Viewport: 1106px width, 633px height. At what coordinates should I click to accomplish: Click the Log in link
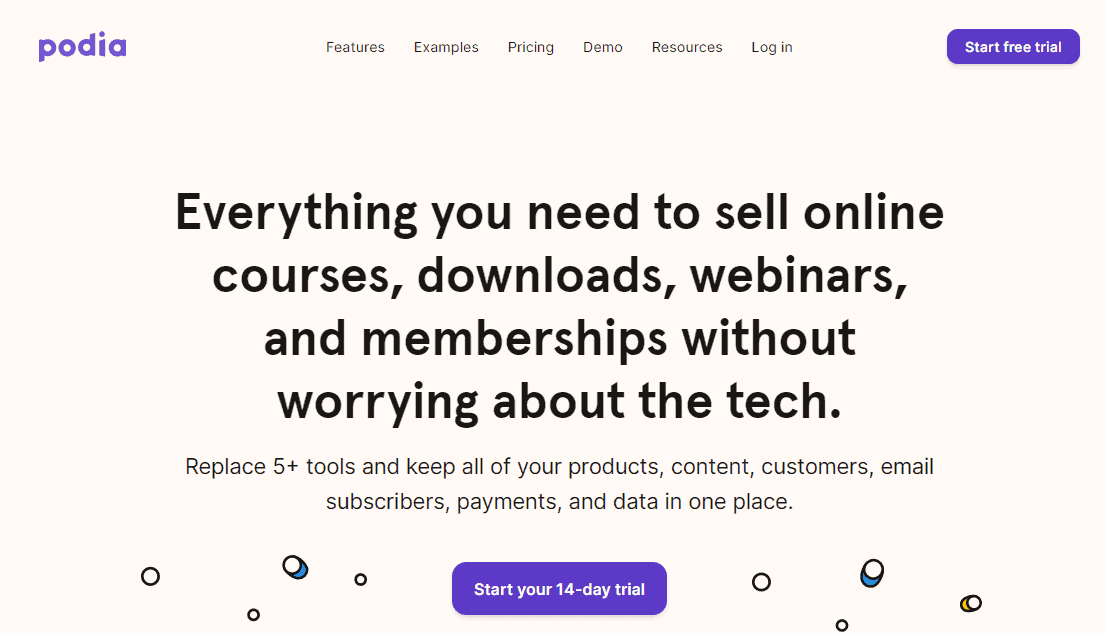(772, 47)
